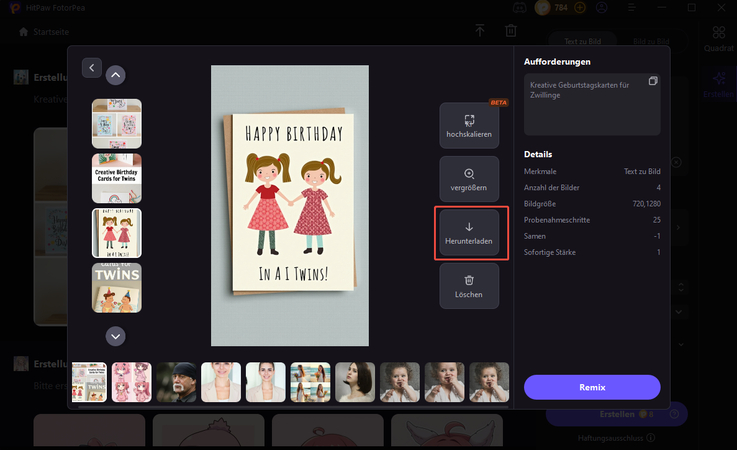Open the history thumbnail with four birthday cards
The width and height of the screenshot is (737, 450).
pos(89,382)
